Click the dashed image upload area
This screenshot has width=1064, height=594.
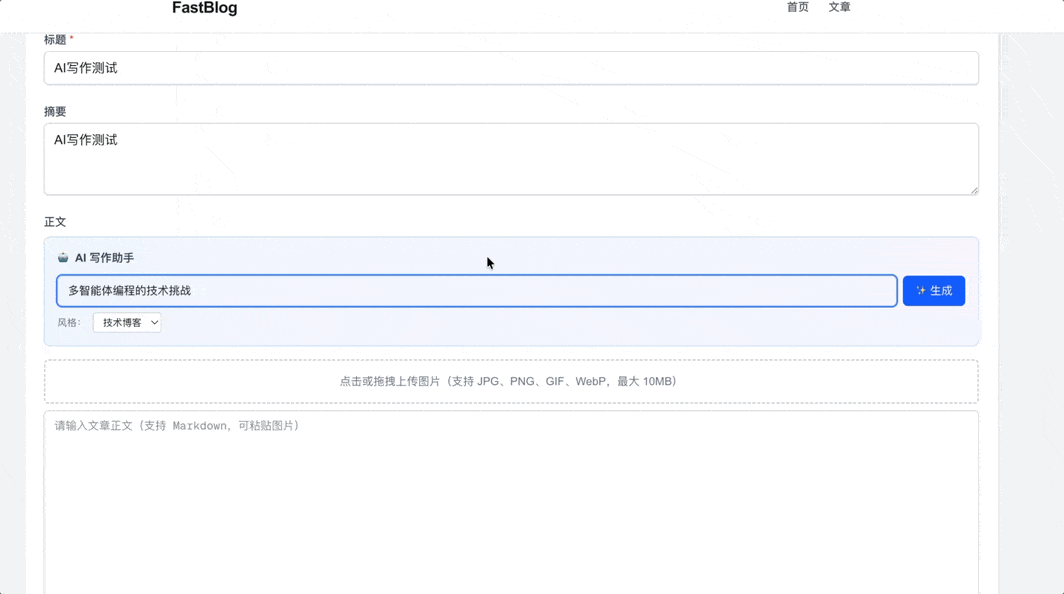click(512, 381)
